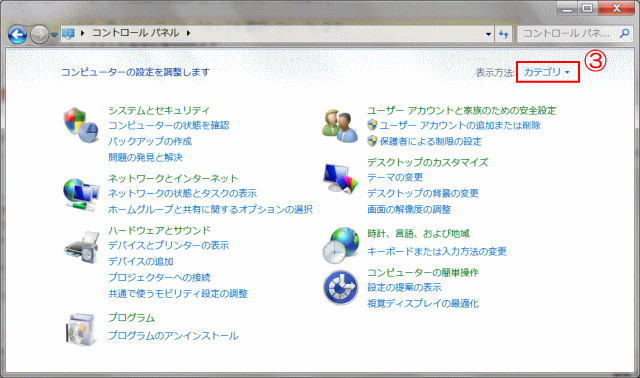Open ユーザー アカウントと家族のための安全設定
Image resolution: width=640 pixels, height=378 pixels.
click(x=461, y=110)
